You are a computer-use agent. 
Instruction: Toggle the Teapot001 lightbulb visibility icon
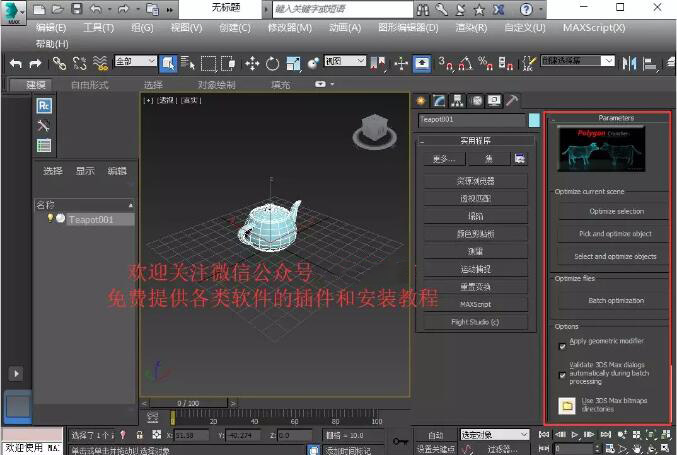[x=50, y=218]
